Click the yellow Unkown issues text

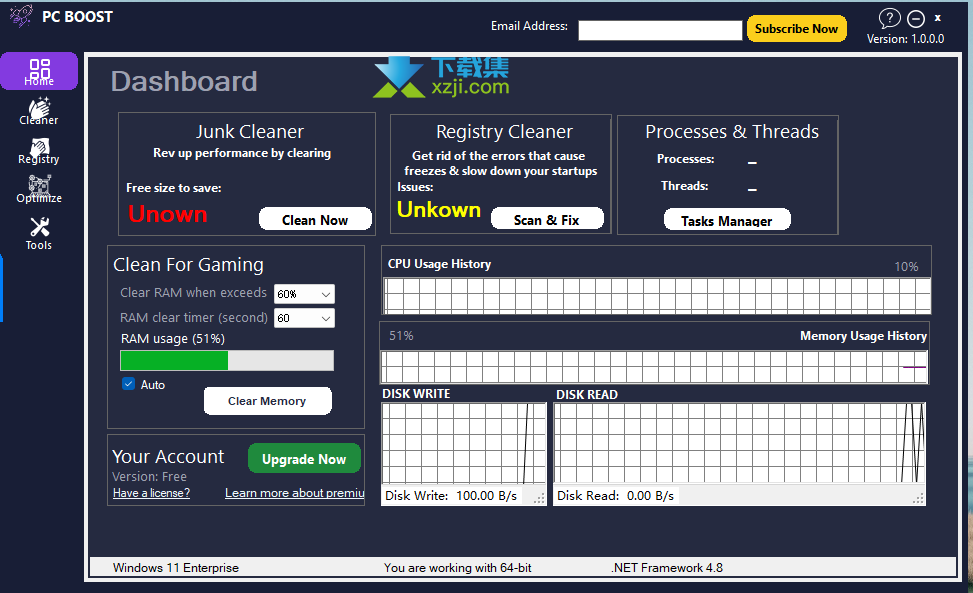[x=439, y=210]
